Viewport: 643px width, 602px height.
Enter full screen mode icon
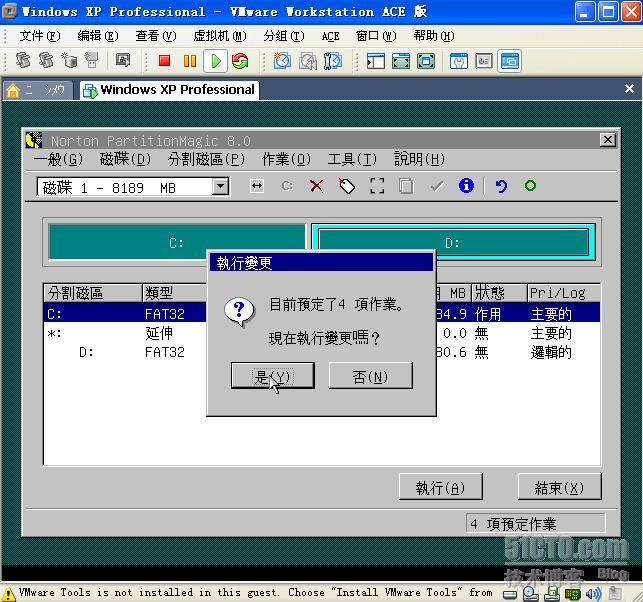[x=426, y=62]
